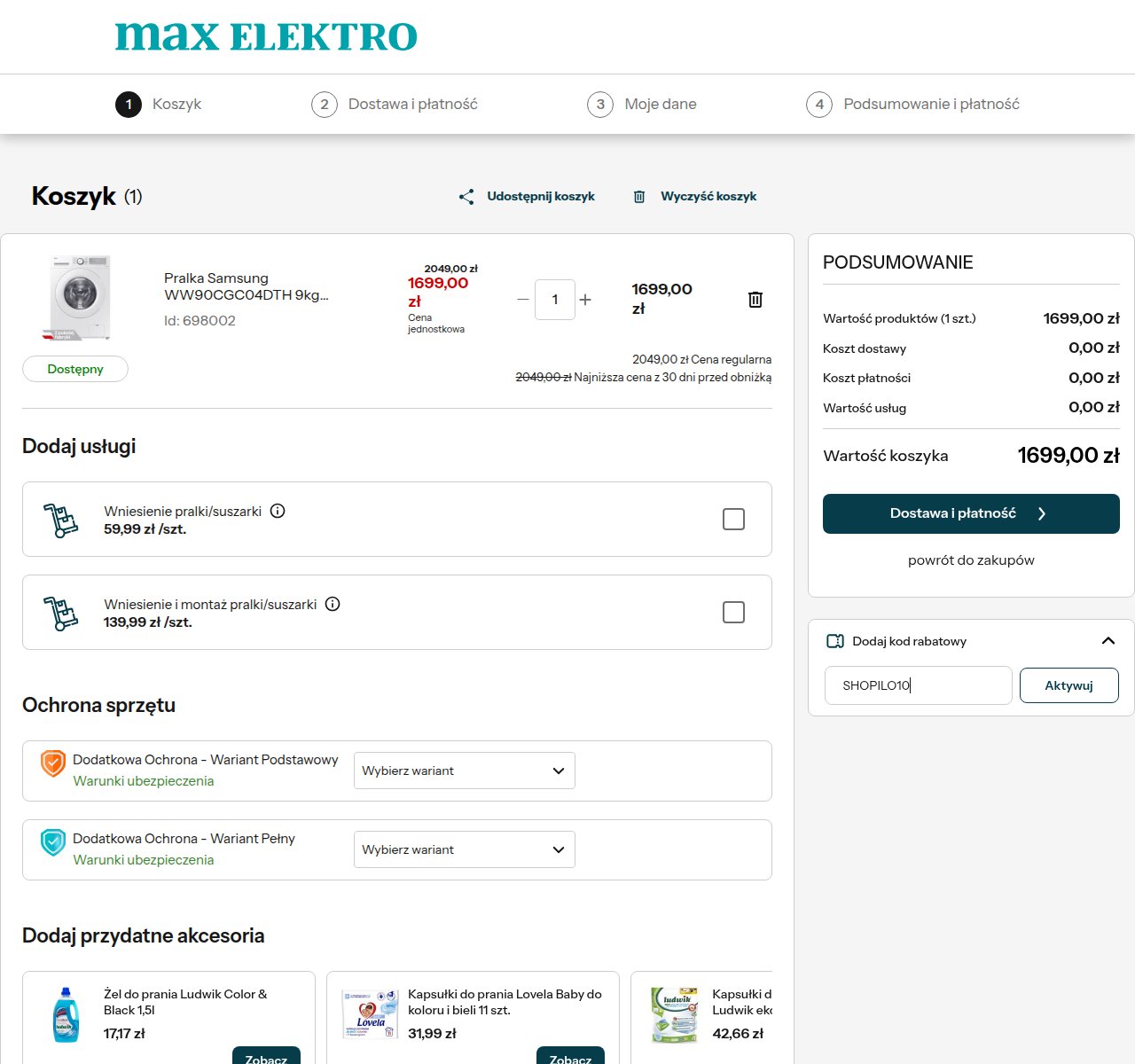
Task: Click discount code field with SHOPILO10
Action: pos(918,685)
